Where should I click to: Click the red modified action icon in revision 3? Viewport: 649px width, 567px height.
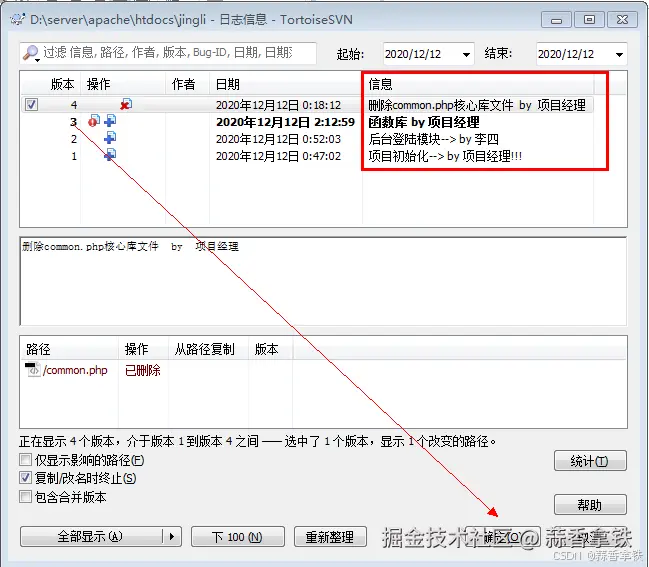94,121
